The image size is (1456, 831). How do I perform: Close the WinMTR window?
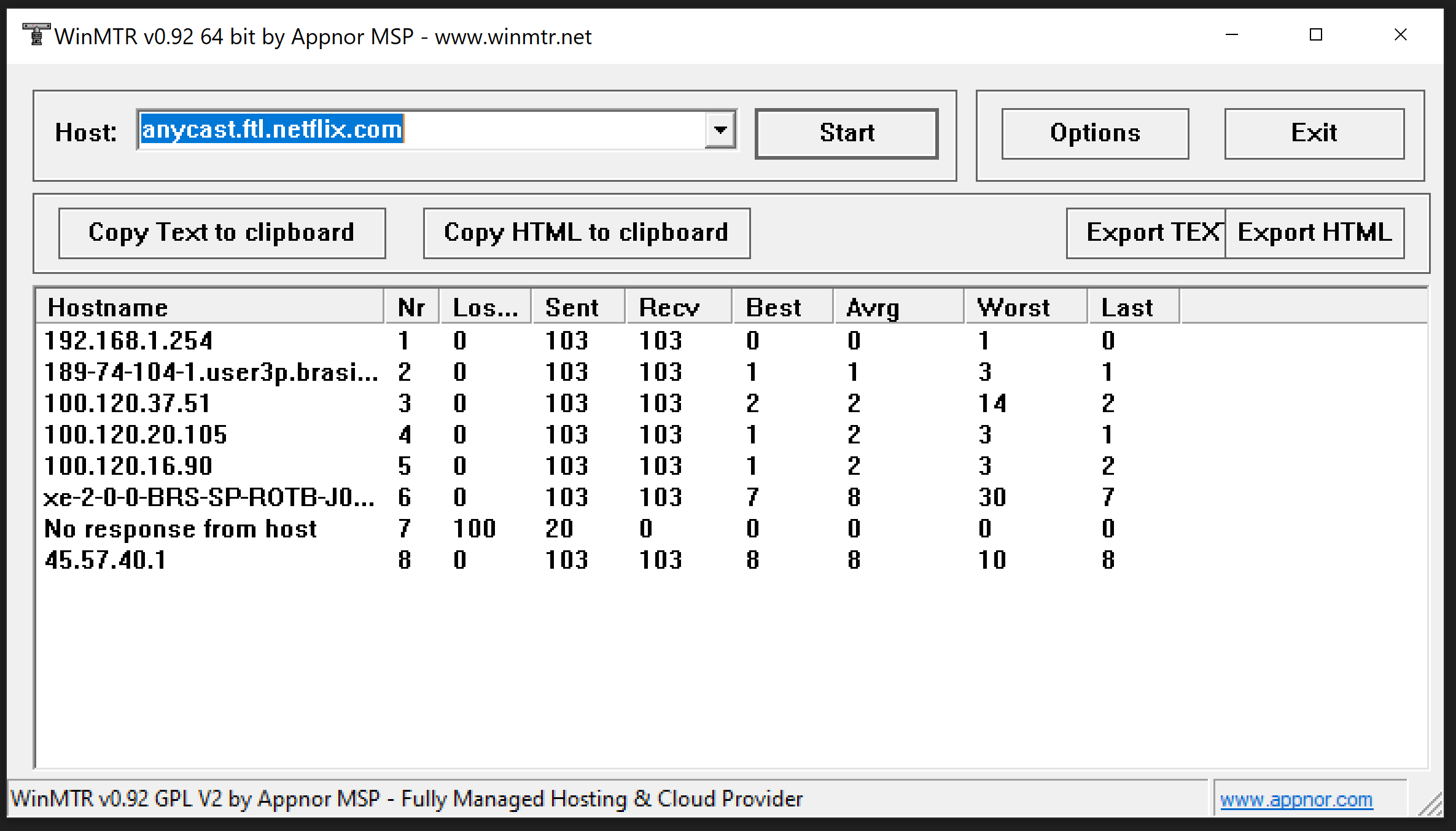pyautogui.click(x=1400, y=35)
